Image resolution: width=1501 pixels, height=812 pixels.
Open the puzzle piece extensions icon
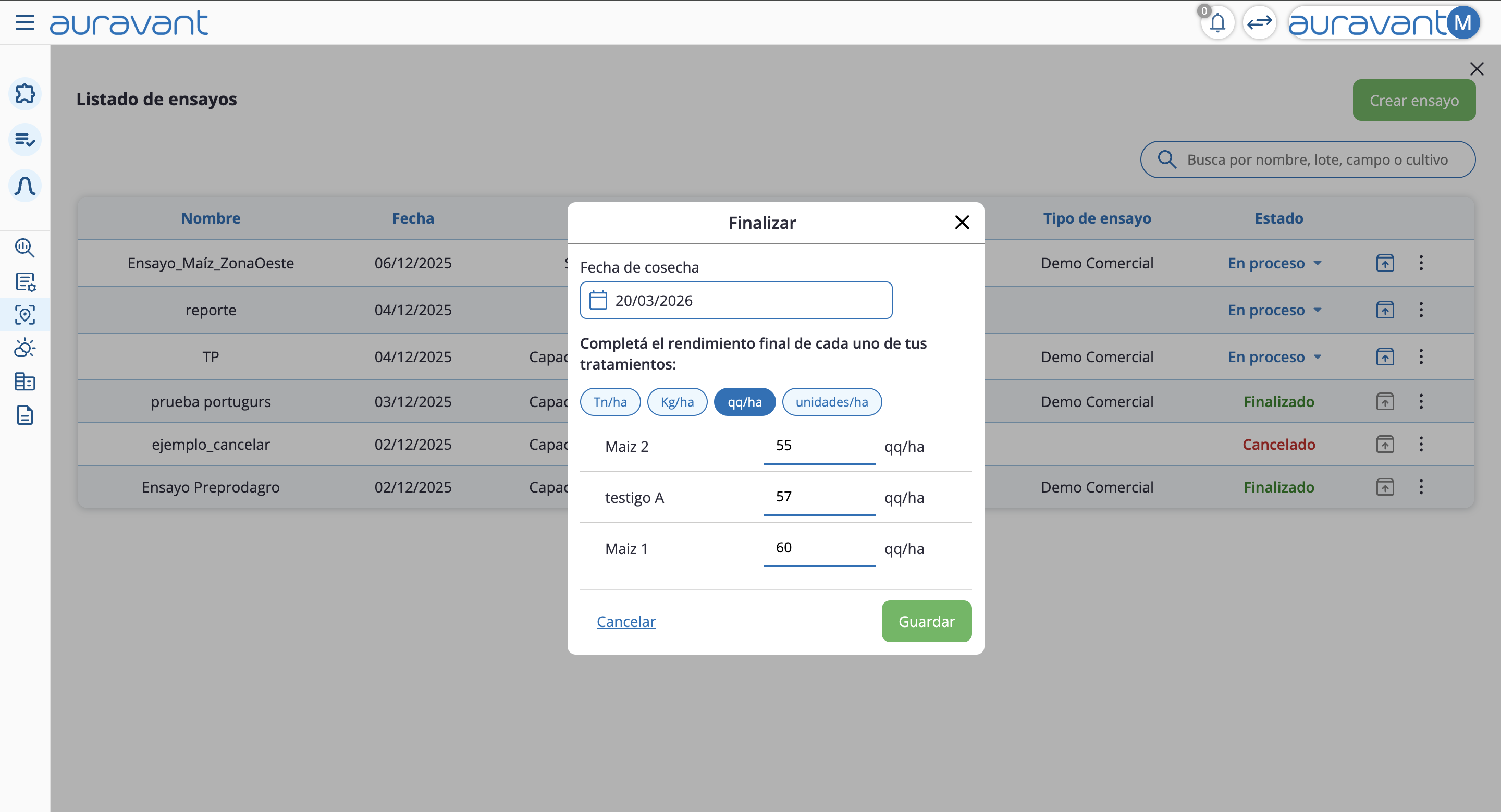coord(25,94)
